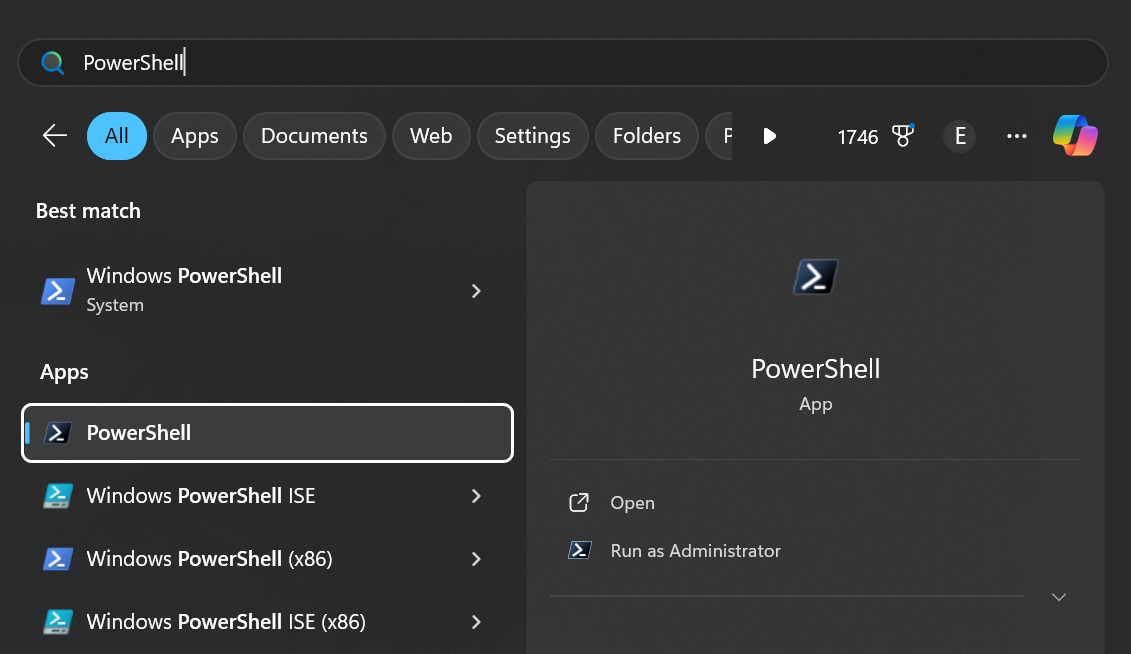Expand more actions in preview pane

coord(1058,597)
